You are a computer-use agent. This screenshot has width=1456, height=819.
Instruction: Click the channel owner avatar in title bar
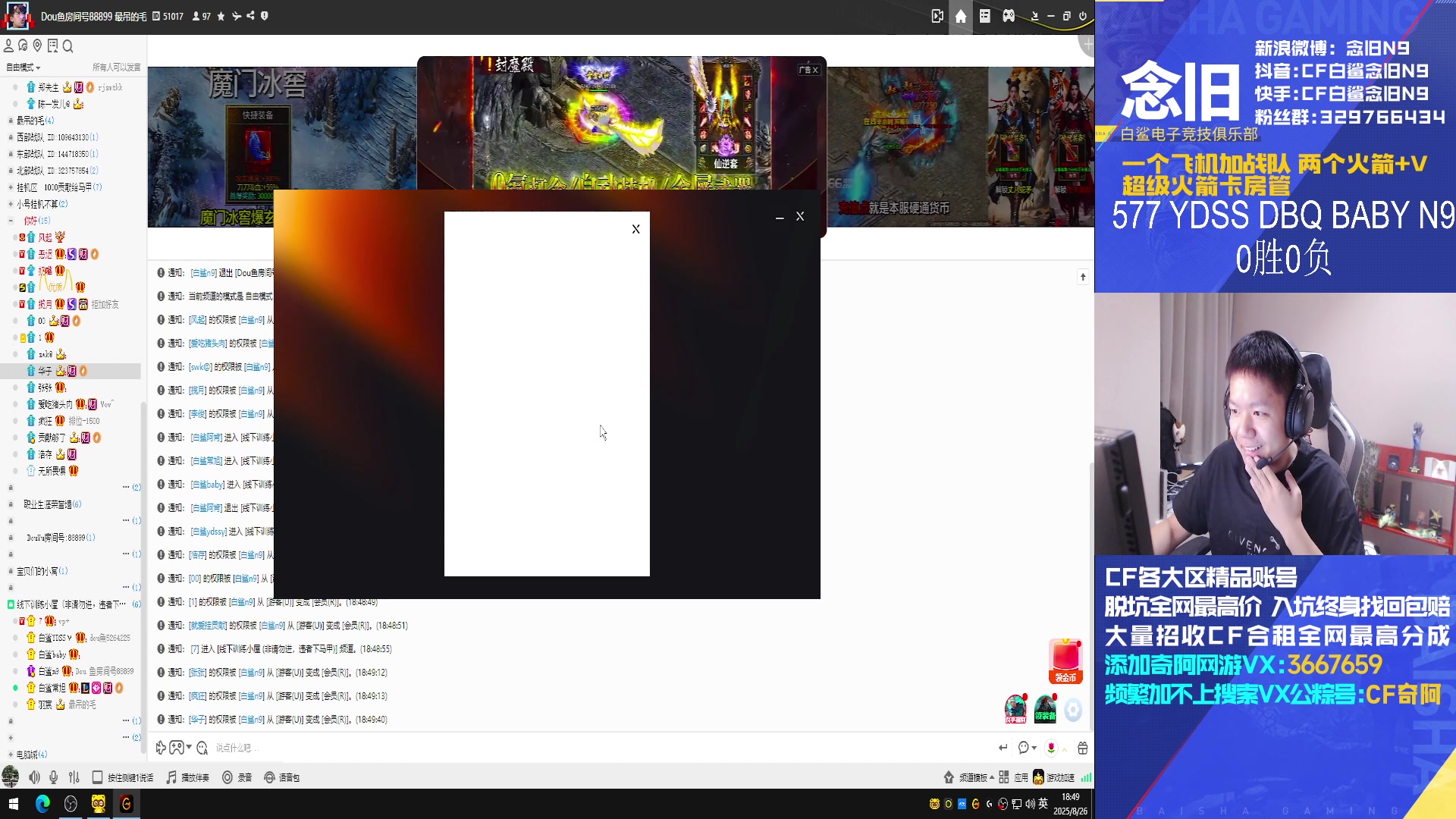17,16
